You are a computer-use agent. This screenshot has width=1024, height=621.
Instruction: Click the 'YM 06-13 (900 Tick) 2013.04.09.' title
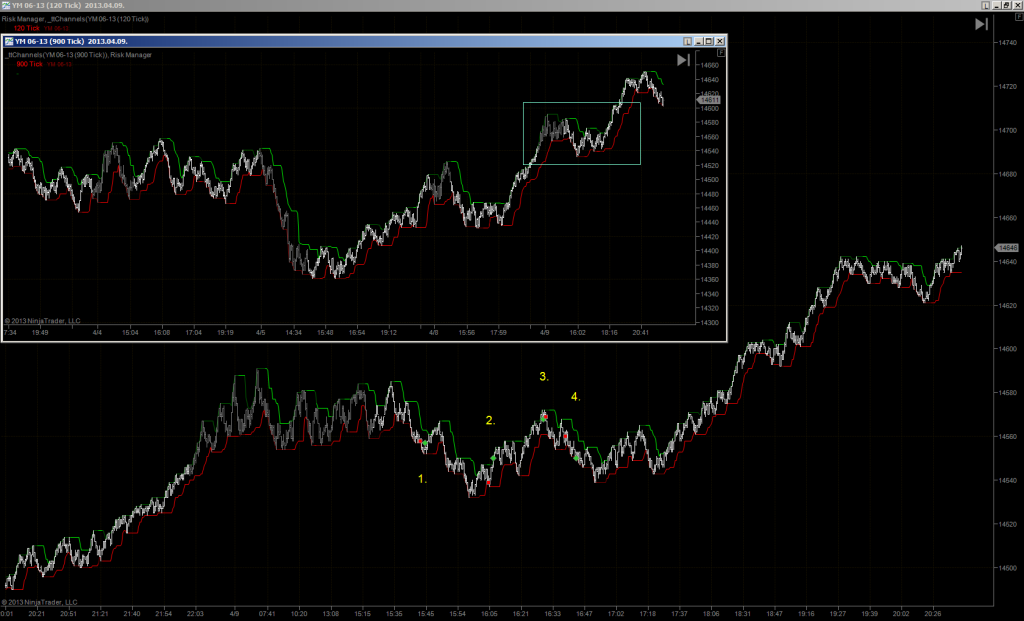point(71,41)
